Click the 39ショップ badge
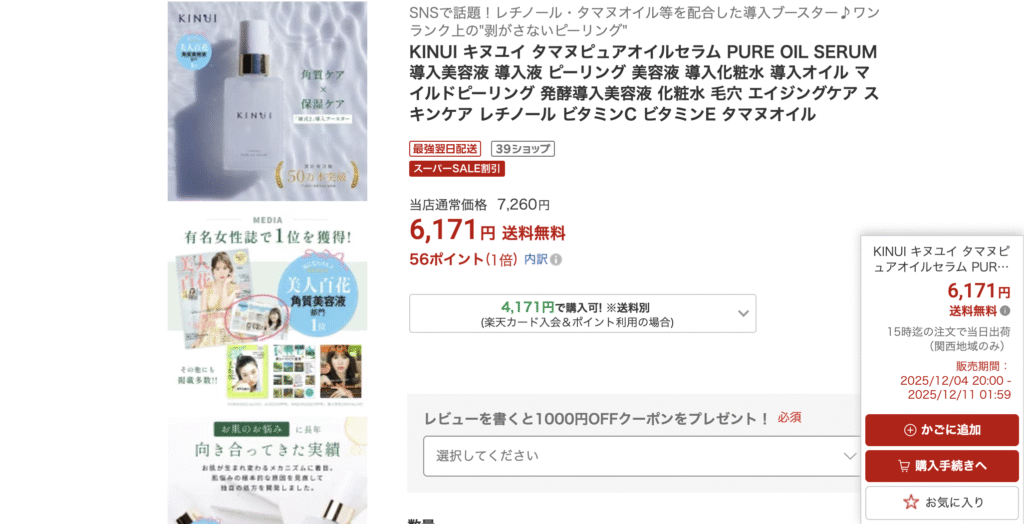The height and width of the screenshot is (524, 1024). coord(522,149)
